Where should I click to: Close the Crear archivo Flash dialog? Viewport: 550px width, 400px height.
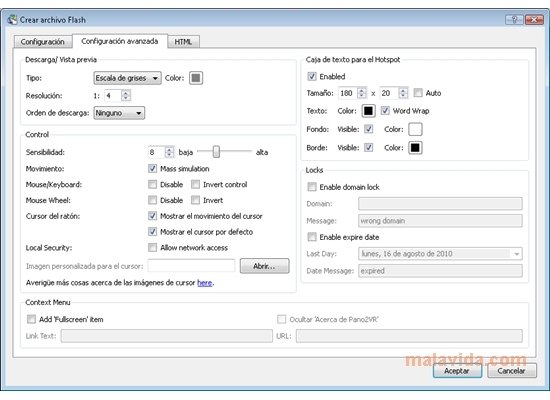[534, 20]
